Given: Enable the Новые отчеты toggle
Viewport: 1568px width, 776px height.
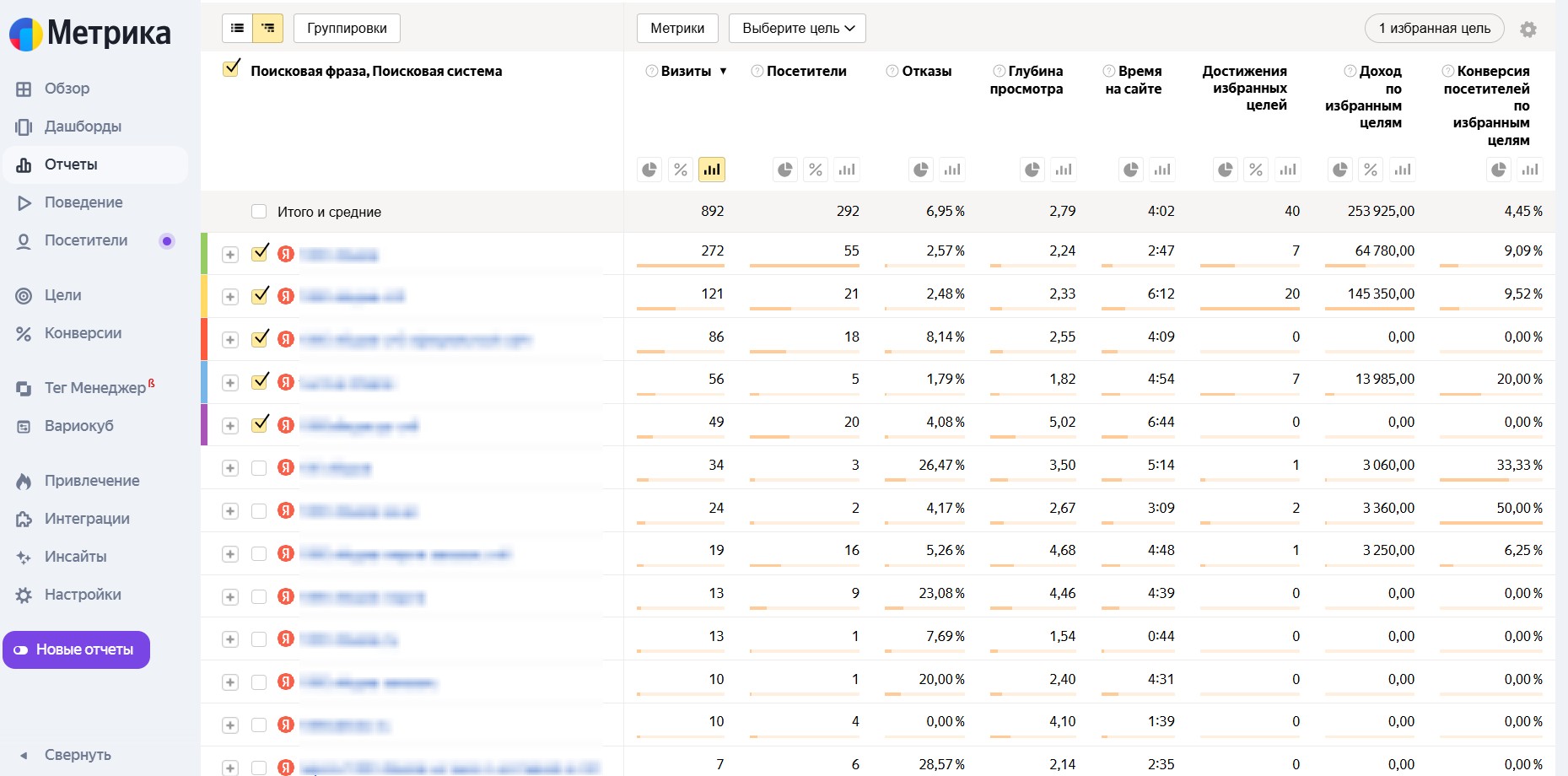Looking at the screenshot, I should [76, 649].
